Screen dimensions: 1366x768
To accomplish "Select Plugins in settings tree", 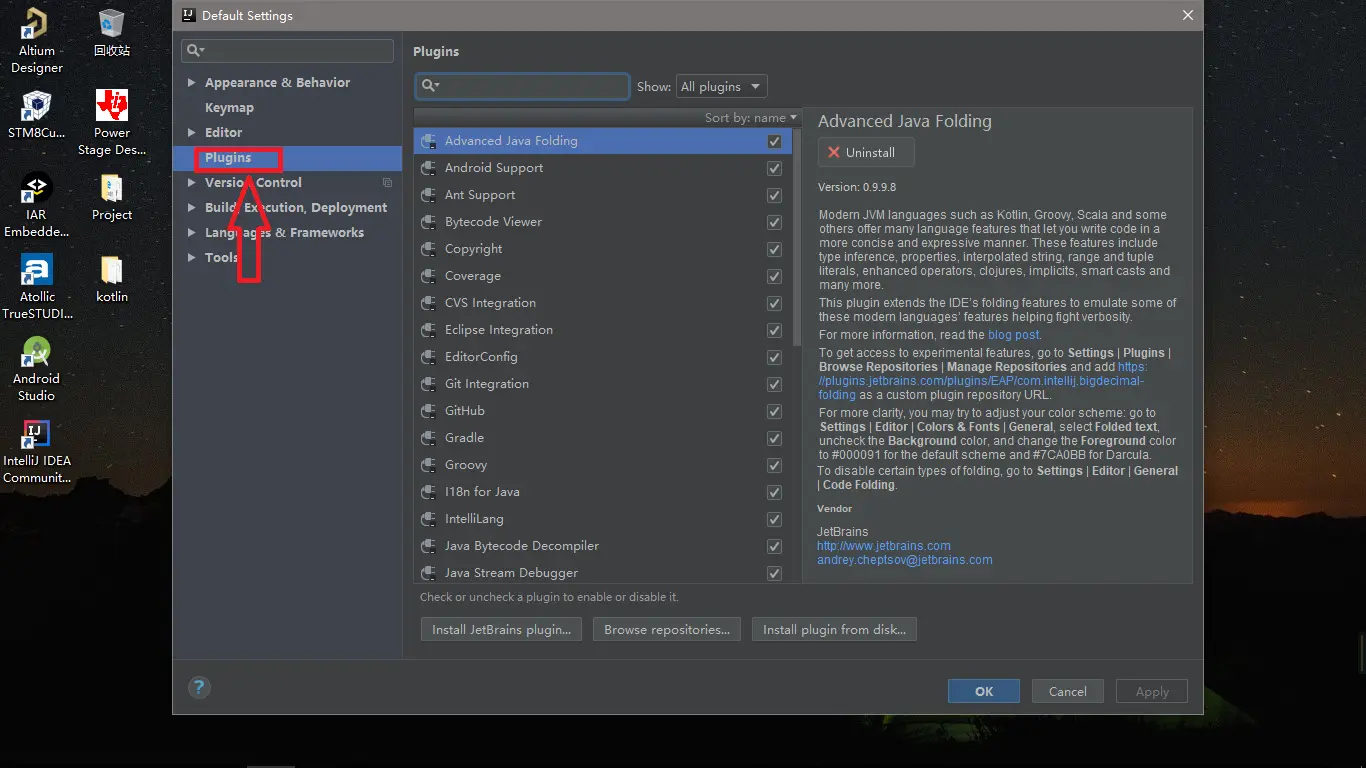I will coord(228,158).
